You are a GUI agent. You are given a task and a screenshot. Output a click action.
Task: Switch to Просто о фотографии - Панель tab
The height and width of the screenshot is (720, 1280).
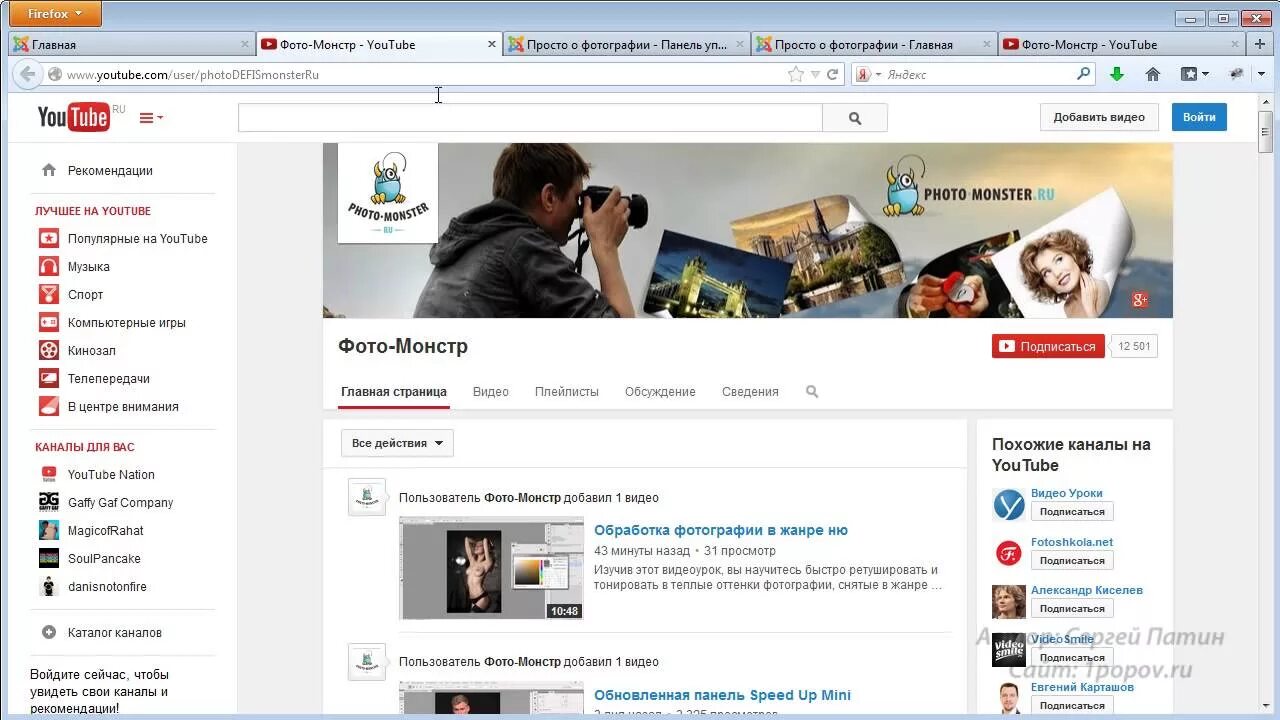[627, 44]
